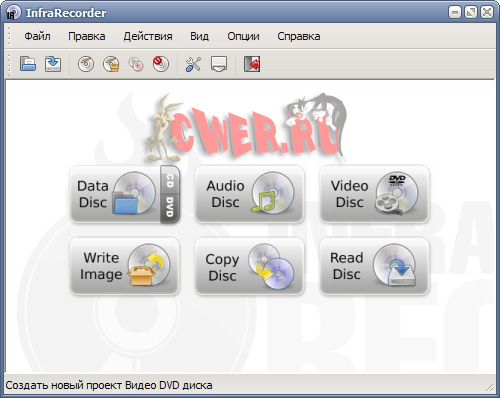Screen dimensions: 500x398
Task: Click the Read Disc button
Action: pos(374,266)
